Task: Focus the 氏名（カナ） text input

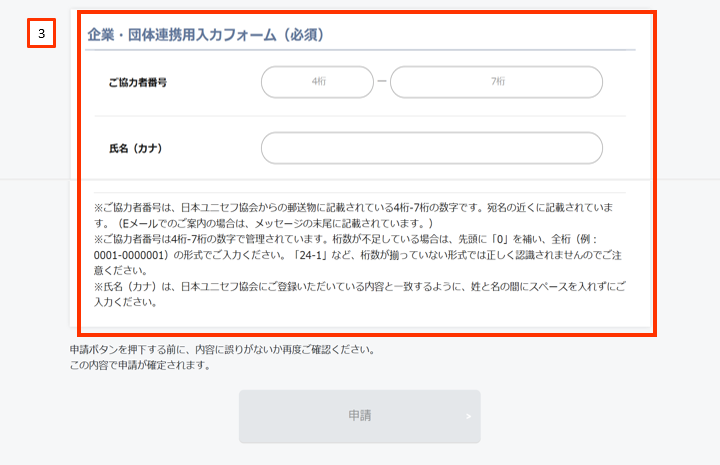Action: tap(431, 148)
